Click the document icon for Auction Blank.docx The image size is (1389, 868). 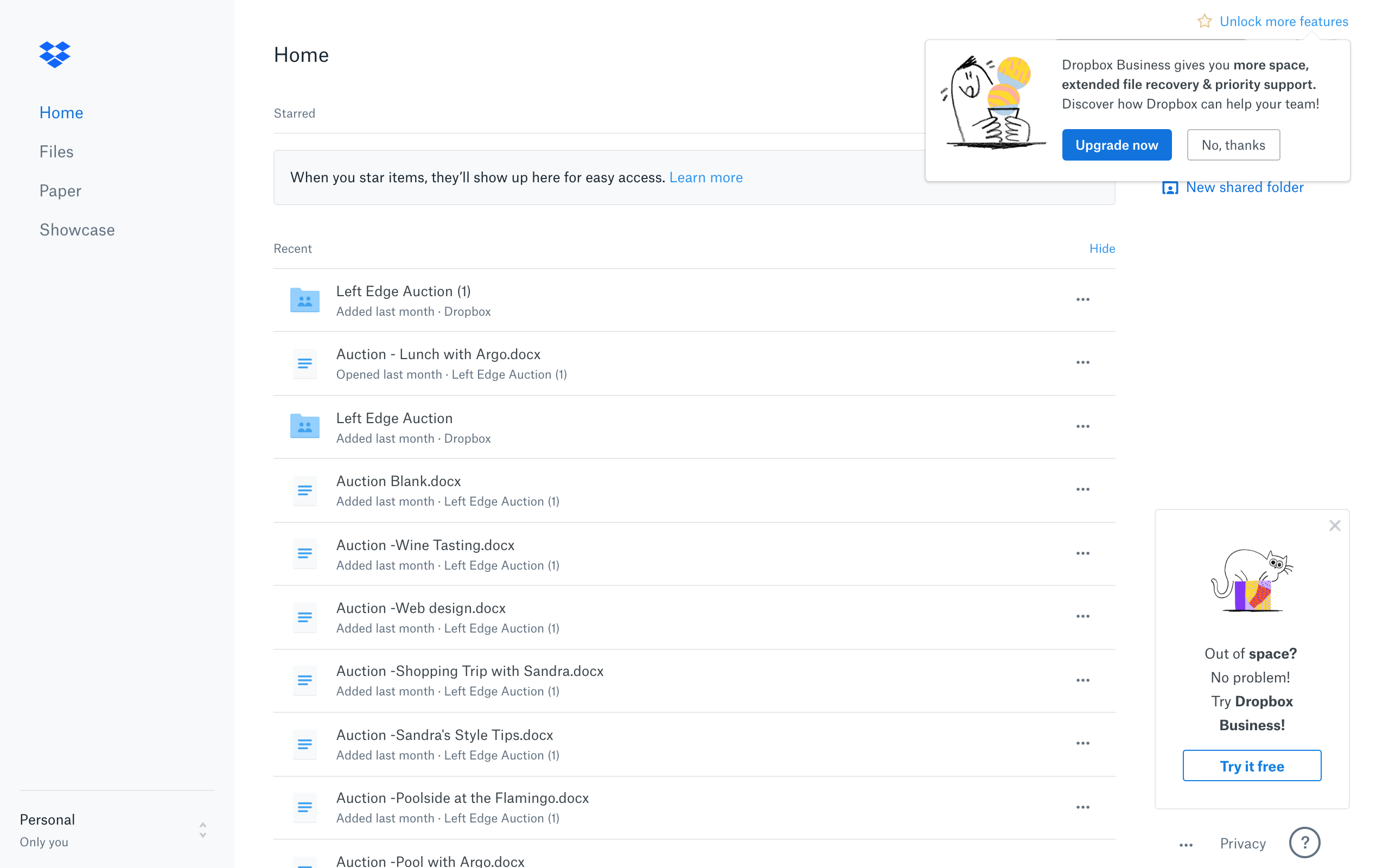(305, 490)
